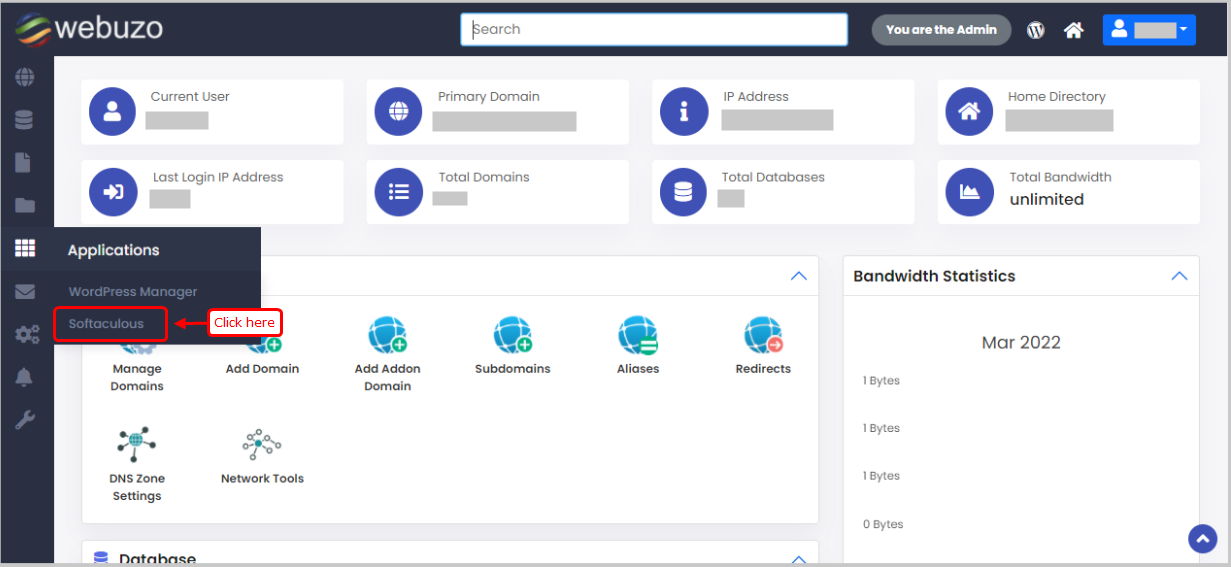Collapse the Bandwidth Statistics panel
1231x567 pixels.
tap(1179, 276)
